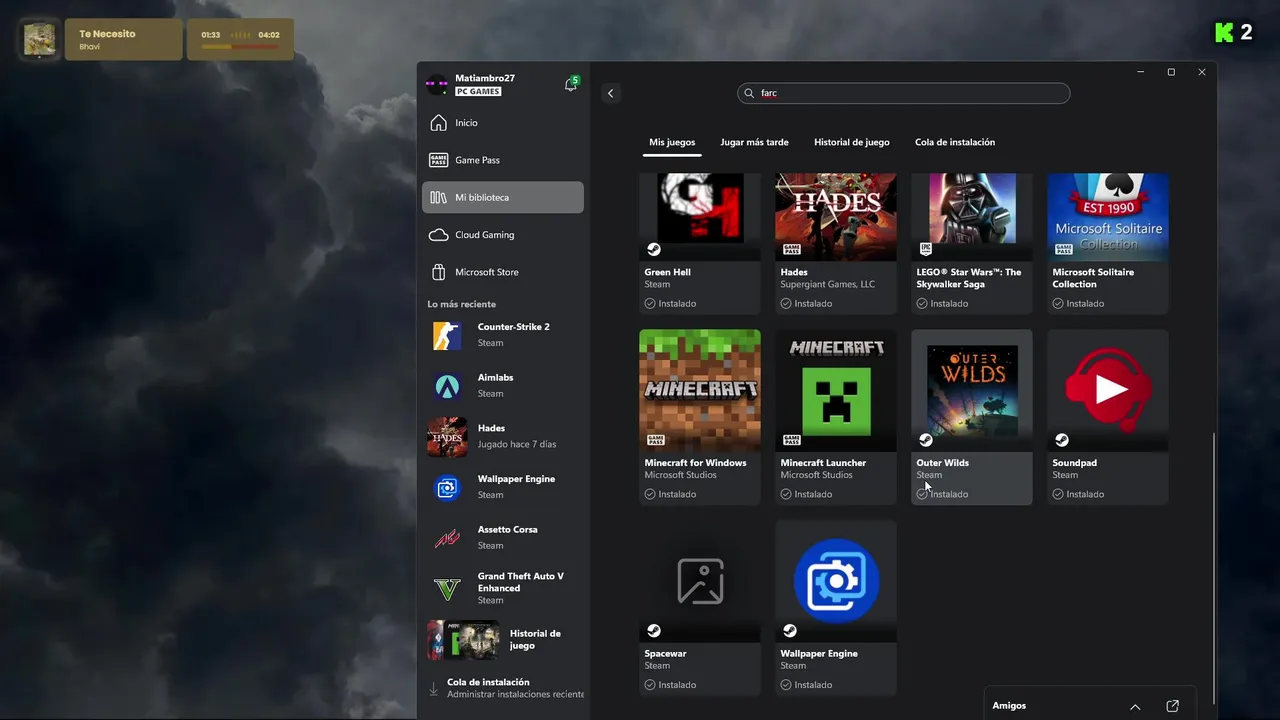Open Minecraft Launcher cover
This screenshot has width=1280, height=720.
[x=836, y=390]
